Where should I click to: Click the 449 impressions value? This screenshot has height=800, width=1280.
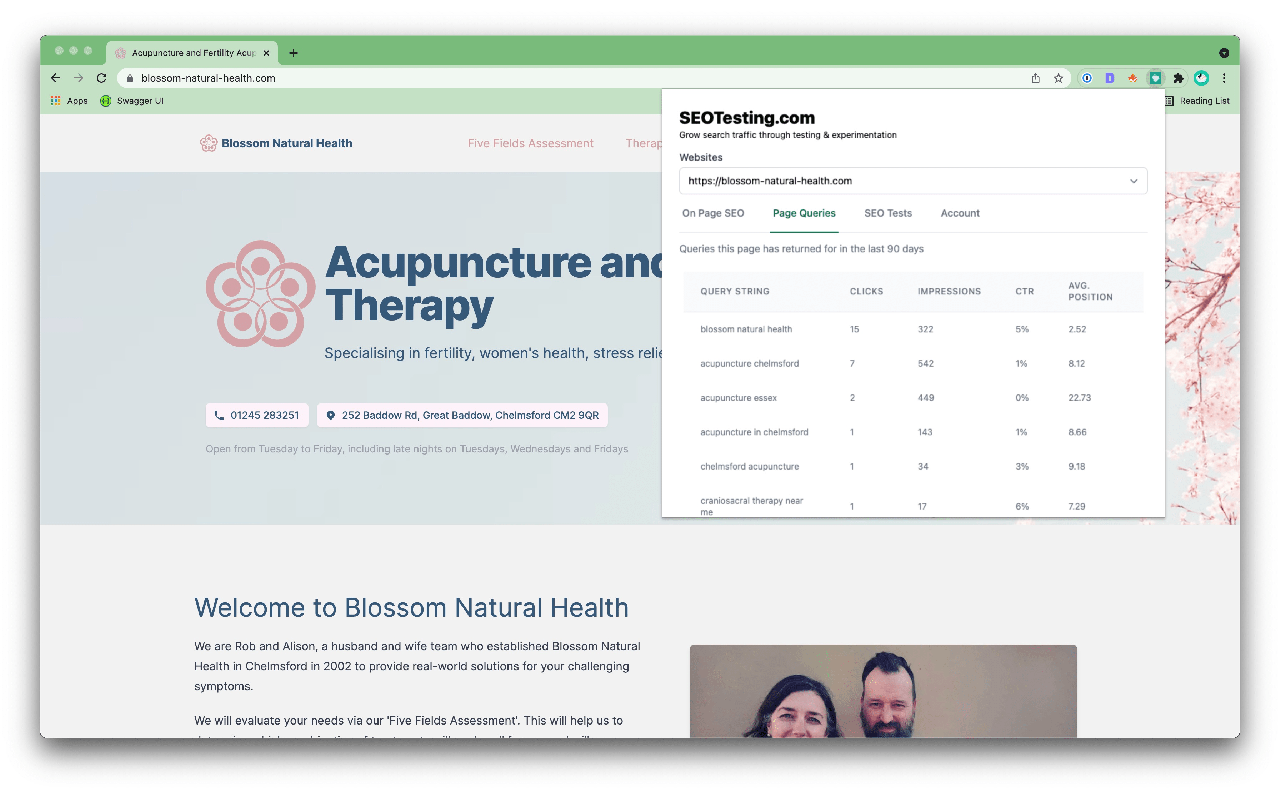(926, 398)
